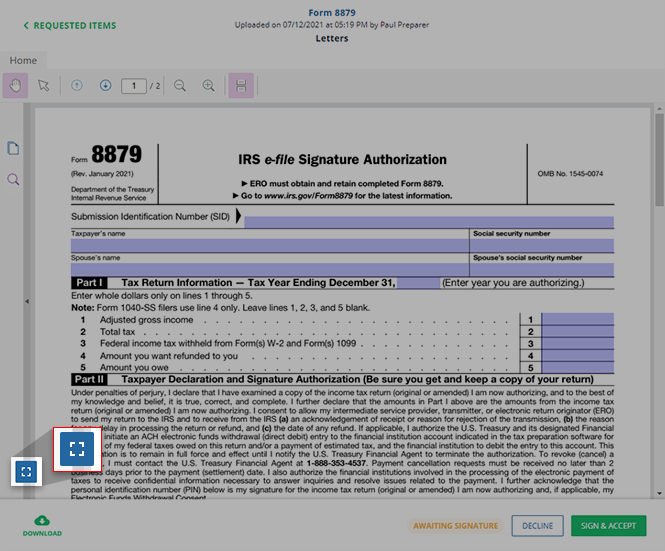The height and width of the screenshot is (551, 665).
Task: Click the Awaiting Signature status badge
Action: click(x=455, y=526)
